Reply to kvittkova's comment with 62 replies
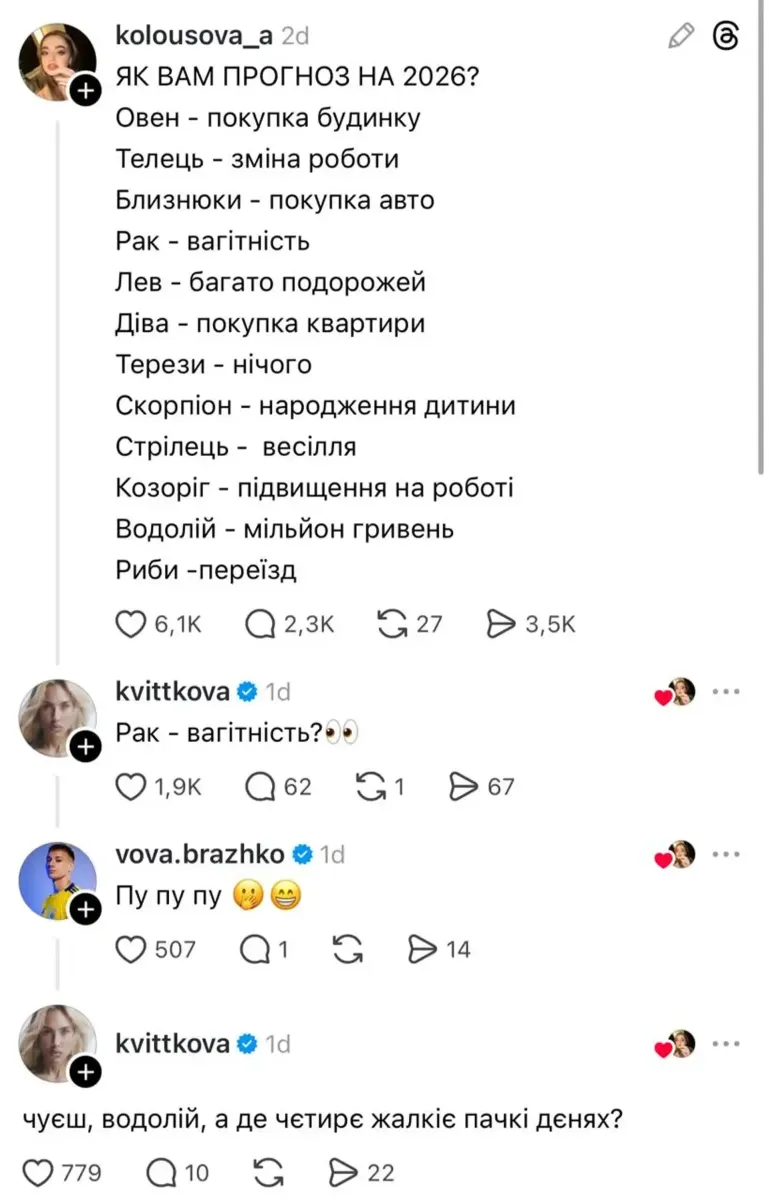 (260, 787)
